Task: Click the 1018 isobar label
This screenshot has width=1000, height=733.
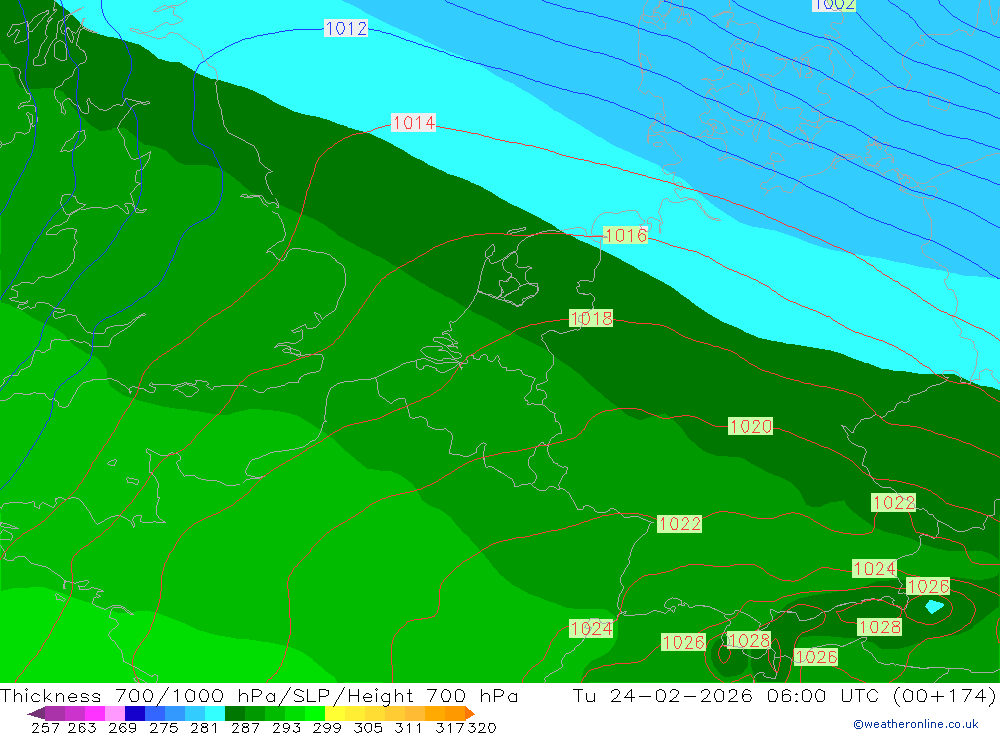Action: (x=591, y=318)
